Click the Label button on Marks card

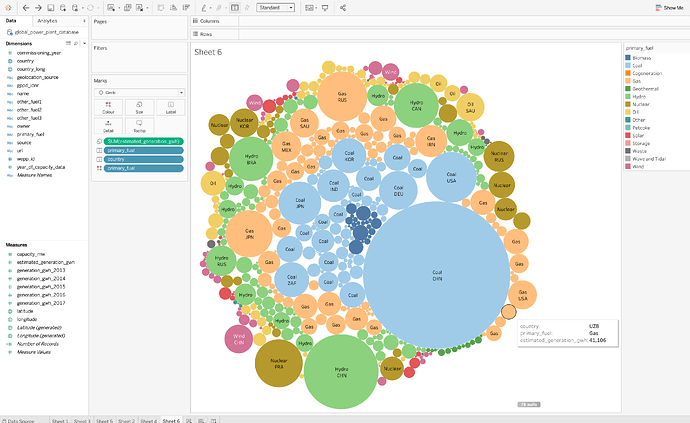pos(171,107)
